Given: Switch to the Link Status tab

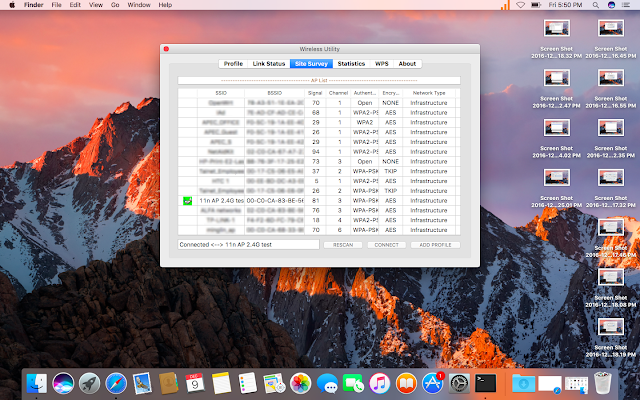Looking at the screenshot, I should (x=269, y=63).
